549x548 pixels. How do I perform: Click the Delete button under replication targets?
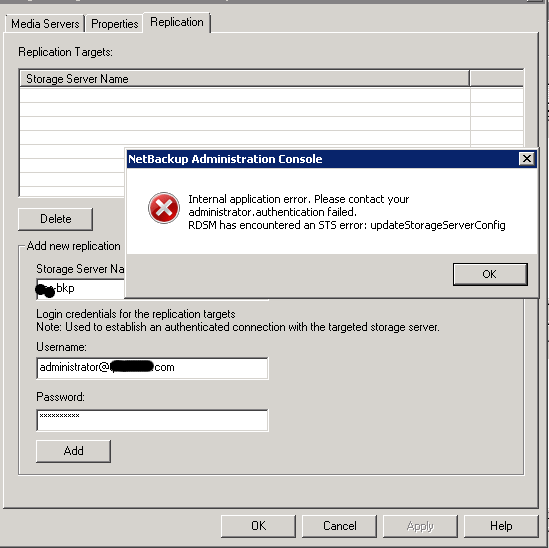[x=55, y=219]
